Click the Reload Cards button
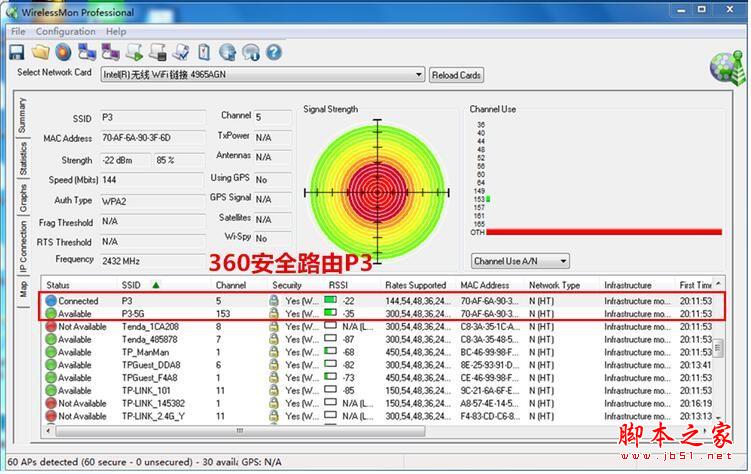751x474 pixels. (456, 75)
